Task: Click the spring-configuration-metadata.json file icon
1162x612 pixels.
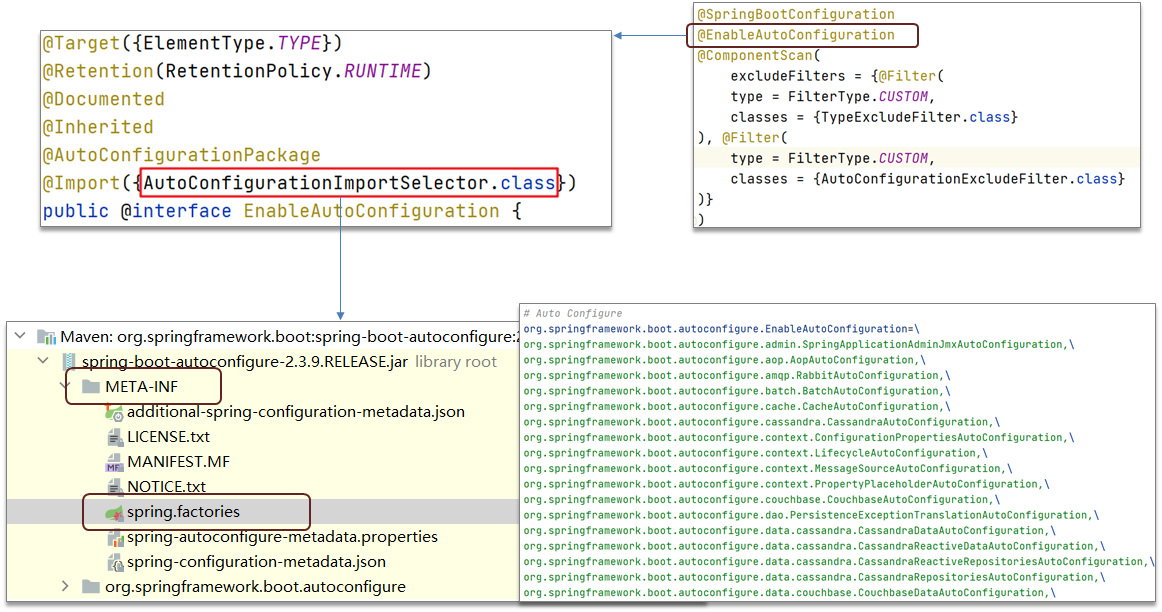Action: [115, 562]
